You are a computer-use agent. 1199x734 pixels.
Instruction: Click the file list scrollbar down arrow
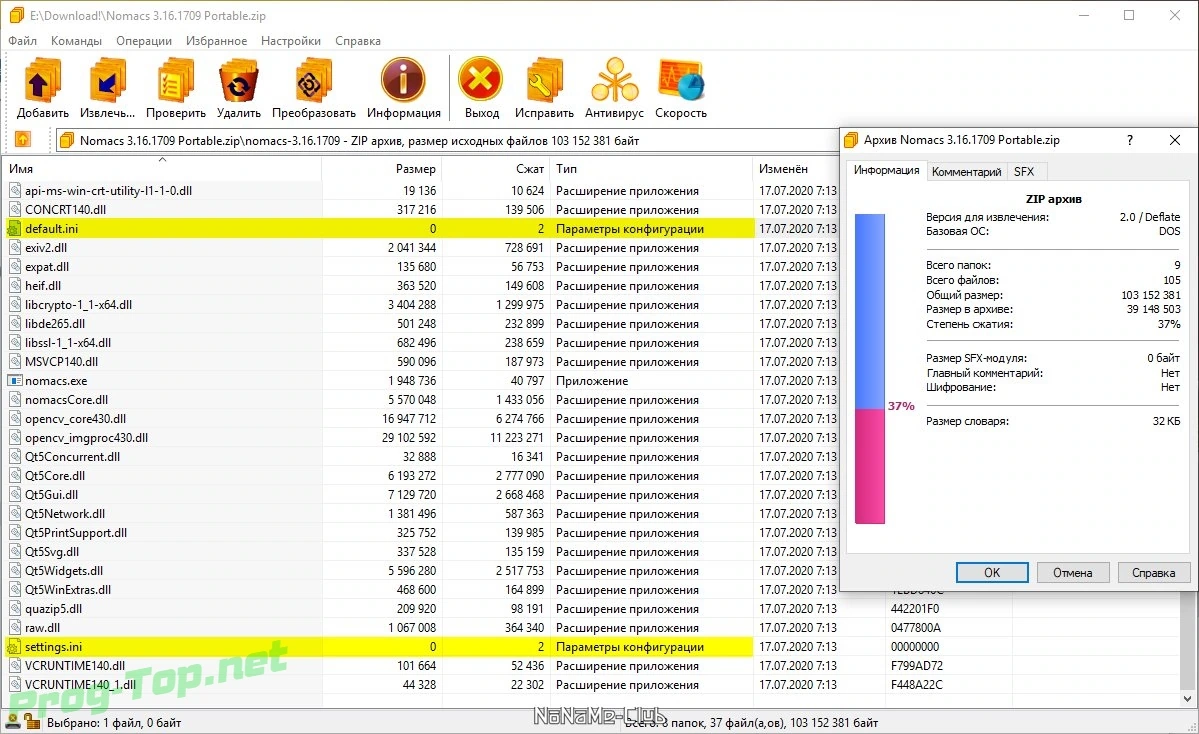tap(1188, 699)
